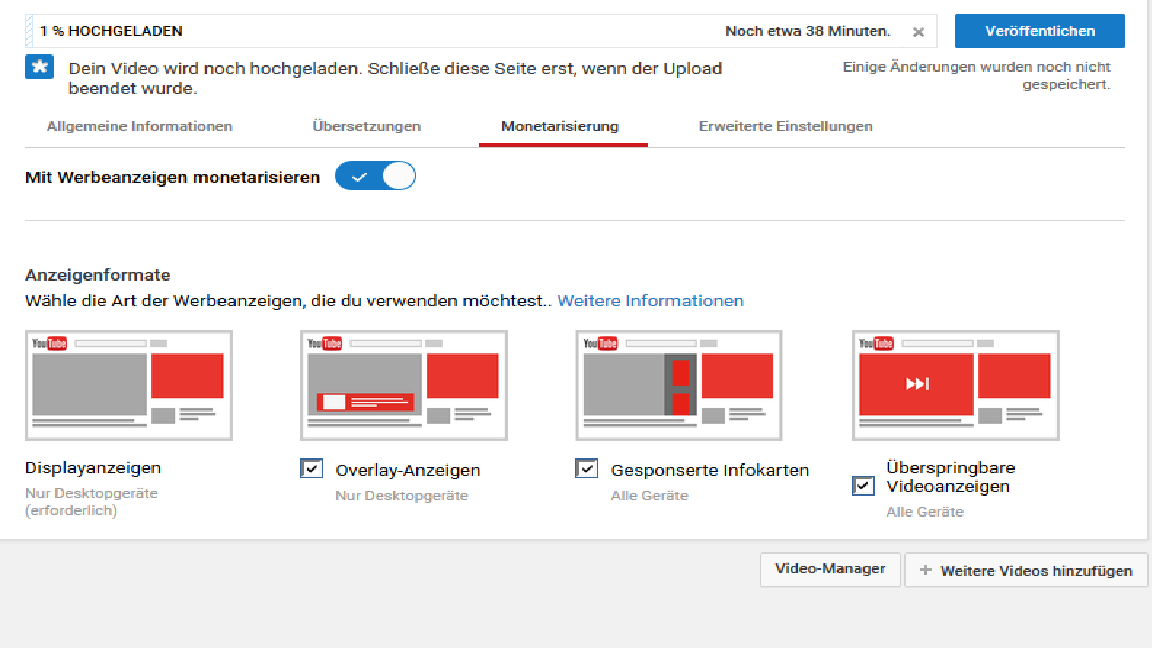The height and width of the screenshot is (648, 1152).
Task: Select the Monetarisierung tab
Action: click(x=560, y=127)
